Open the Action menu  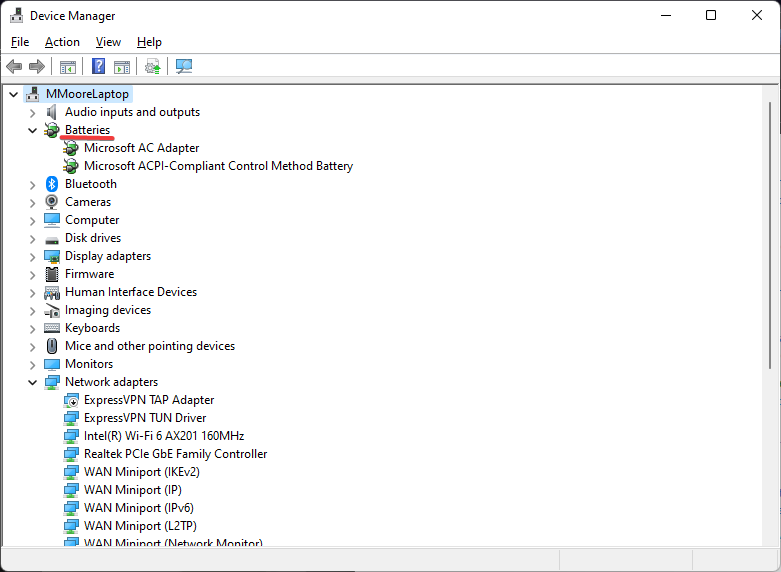tap(62, 42)
